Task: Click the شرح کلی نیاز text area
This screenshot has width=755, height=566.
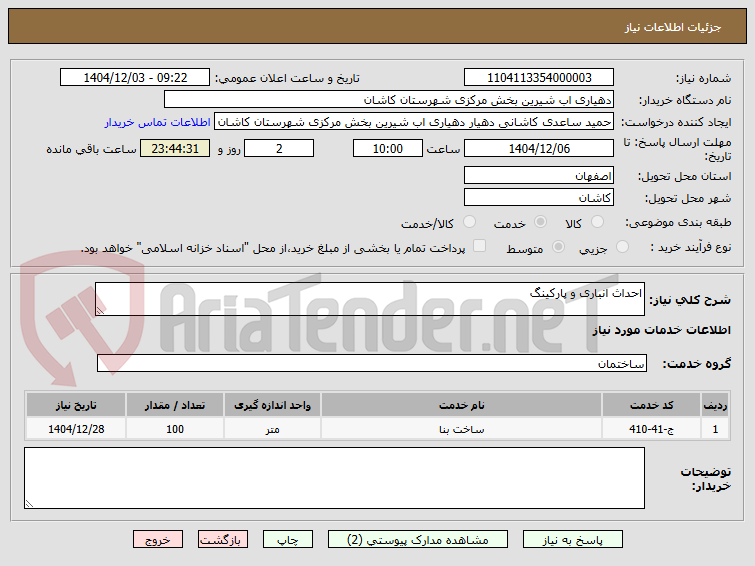Action: (370, 299)
